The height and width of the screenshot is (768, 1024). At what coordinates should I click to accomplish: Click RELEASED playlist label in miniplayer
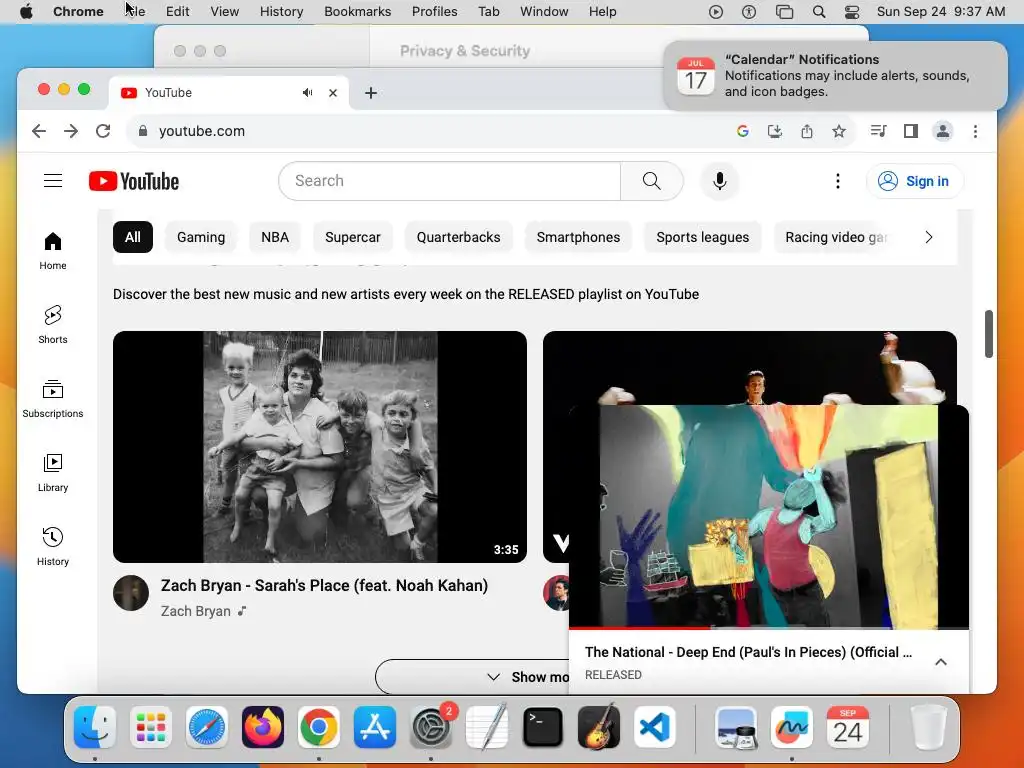click(613, 675)
